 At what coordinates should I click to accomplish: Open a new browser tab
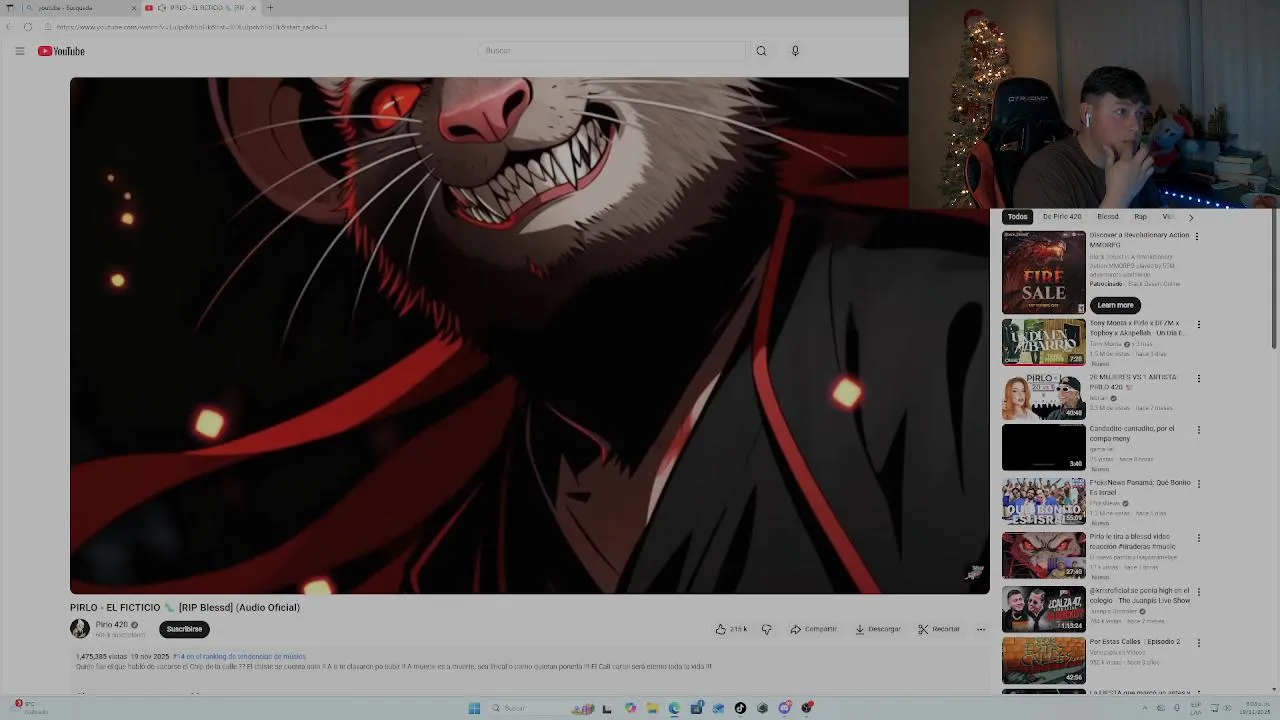269,8
